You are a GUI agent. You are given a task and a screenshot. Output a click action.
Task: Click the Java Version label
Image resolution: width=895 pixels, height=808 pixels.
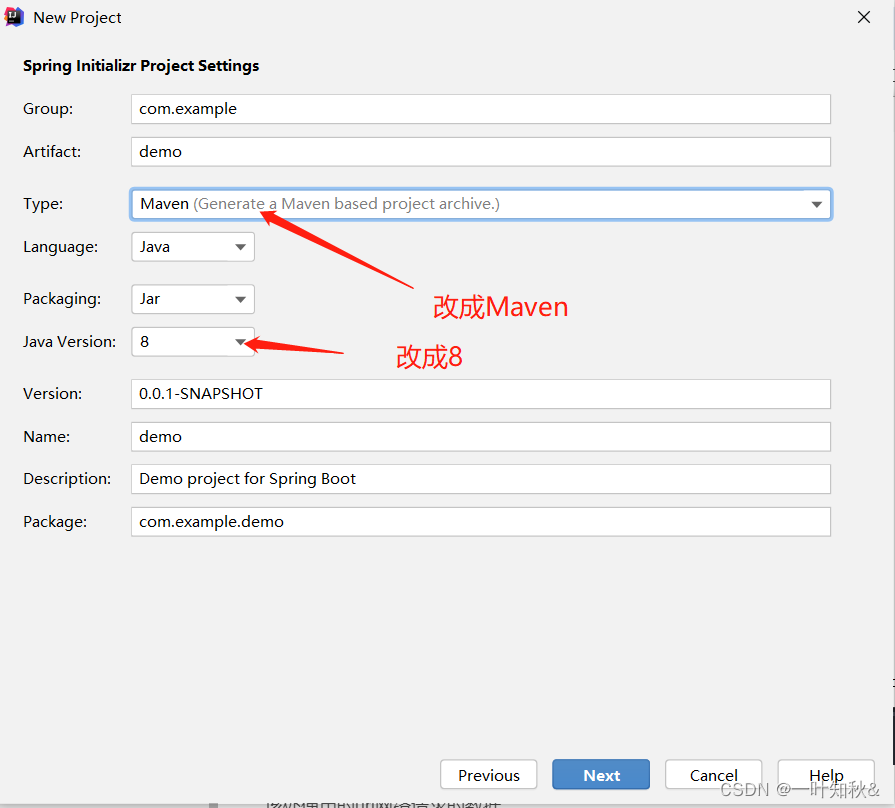click(x=69, y=342)
